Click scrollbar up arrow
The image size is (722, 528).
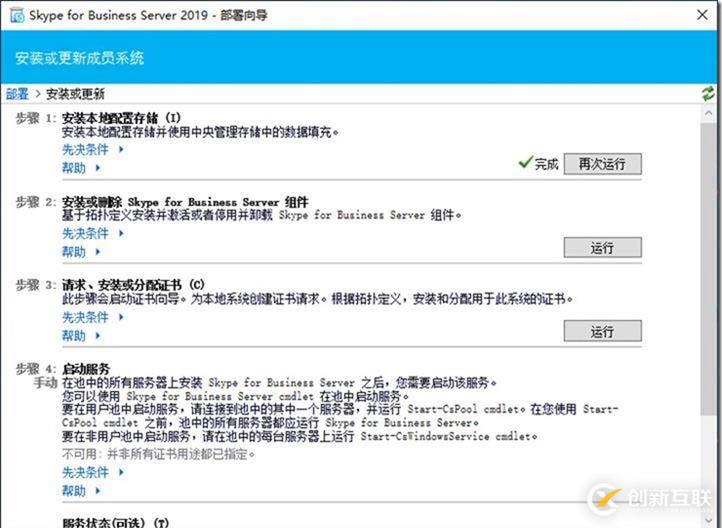[x=708, y=113]
